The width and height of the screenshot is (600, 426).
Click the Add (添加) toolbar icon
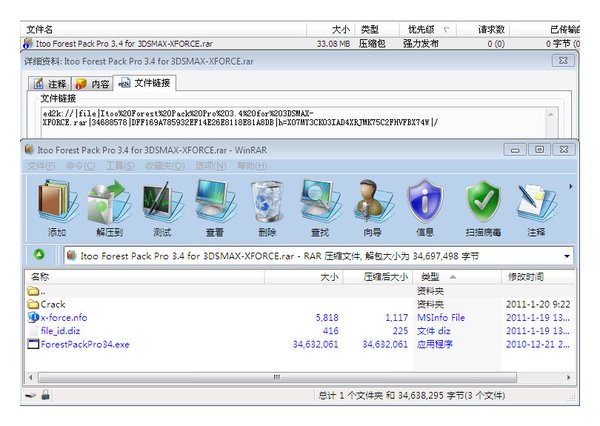[57, 207]
